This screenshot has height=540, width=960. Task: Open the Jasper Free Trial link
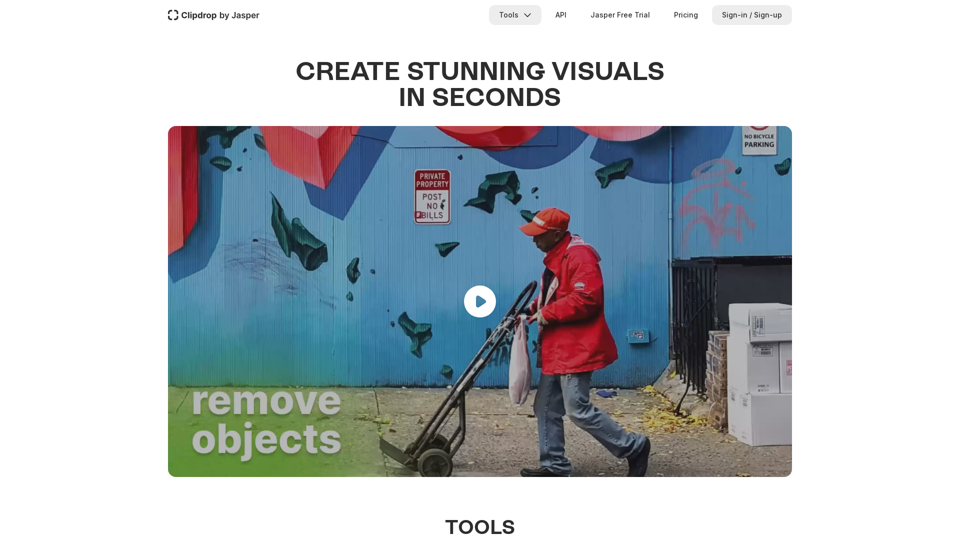coord(620,15)
